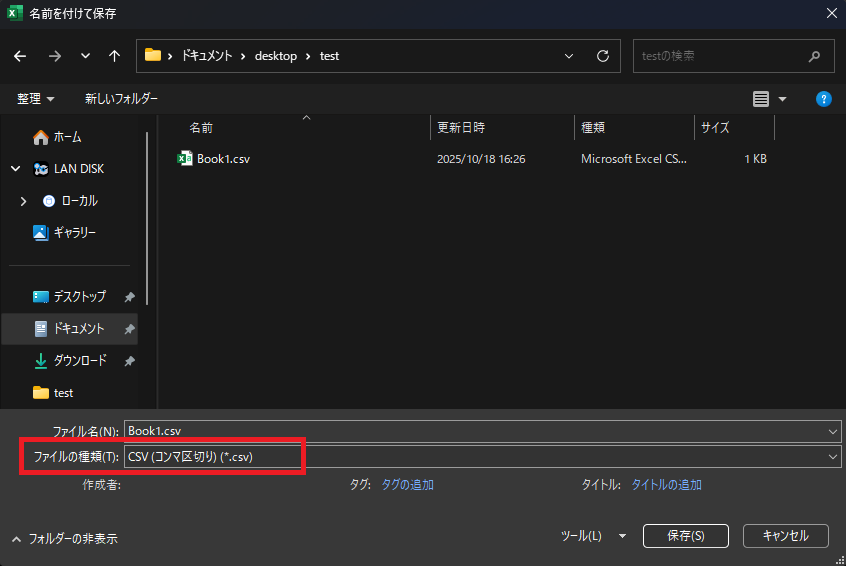Select ローカル in the navigation pane
The width and height of the screenshot is (846, 566).
pyautogui.click(x=79, y=201)
